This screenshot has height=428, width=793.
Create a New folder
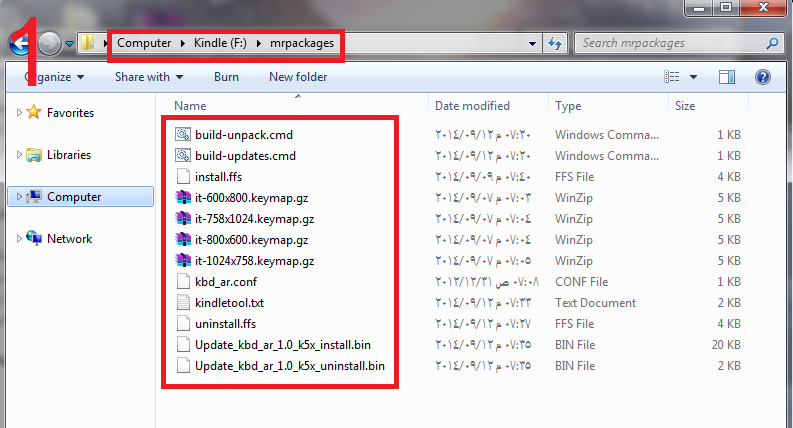(298, 77)
